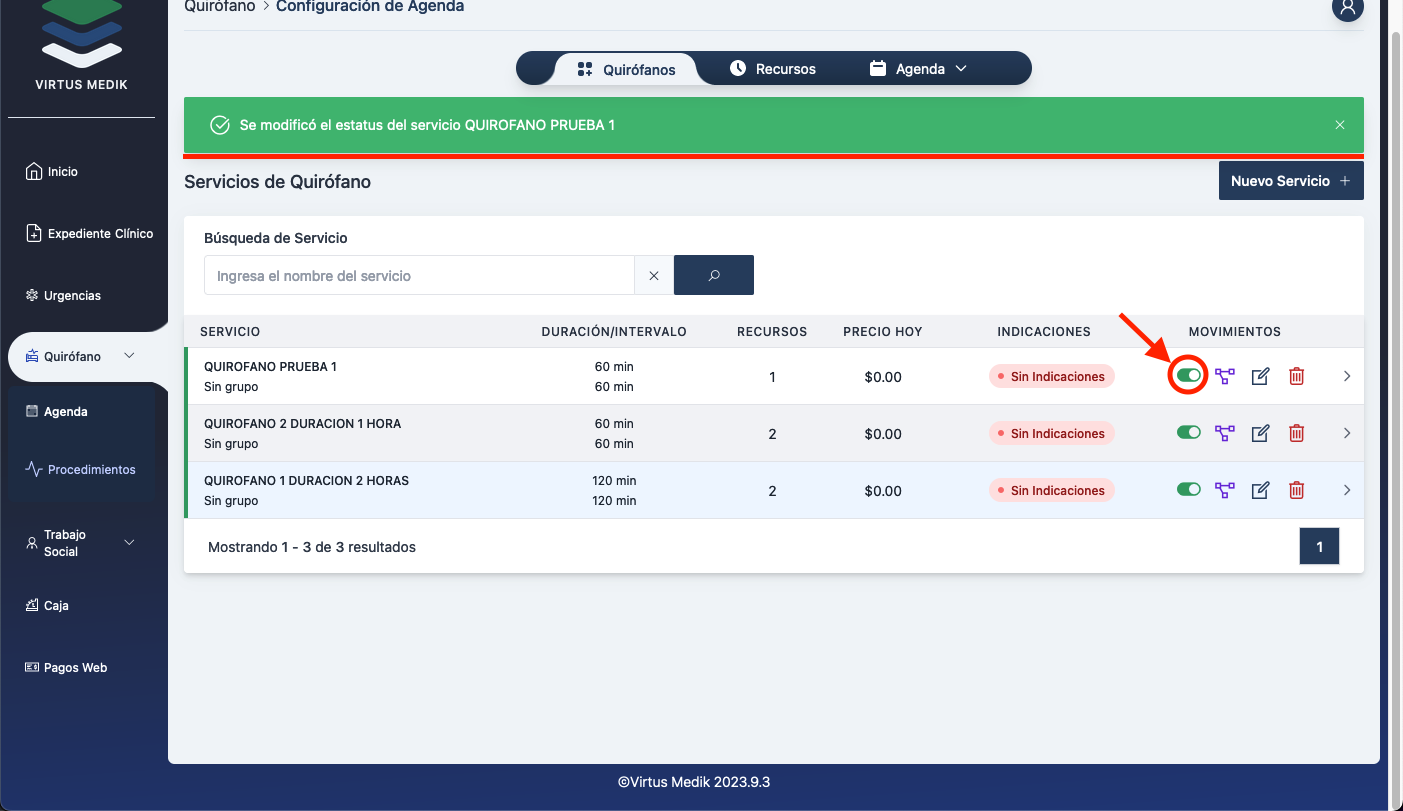Screen dimensions: 1403x811
Task: Focus the service name search field
Action: pos(419,276)
